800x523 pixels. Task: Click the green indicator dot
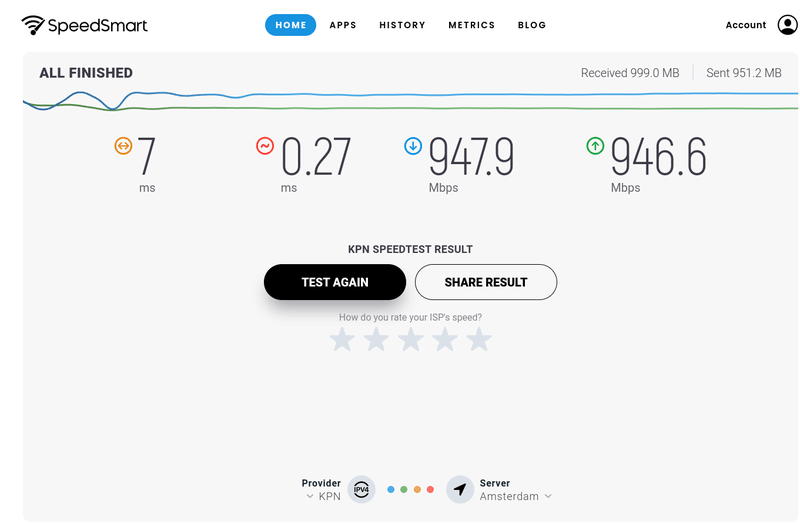click(404, 489)
